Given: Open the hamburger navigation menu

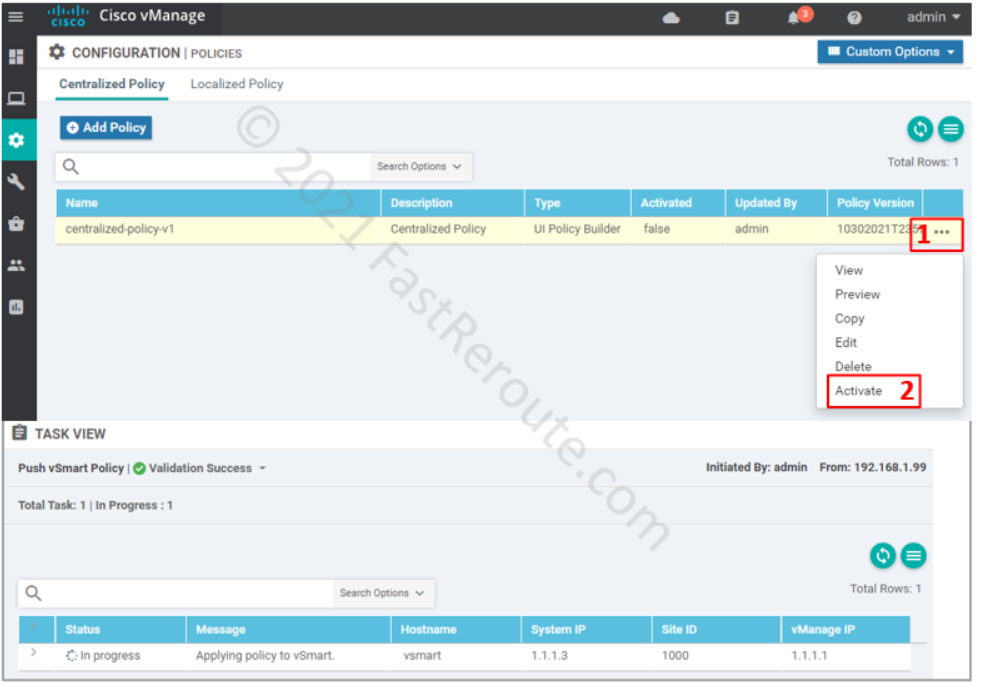Looking at the screenshot, I should 16,17.
